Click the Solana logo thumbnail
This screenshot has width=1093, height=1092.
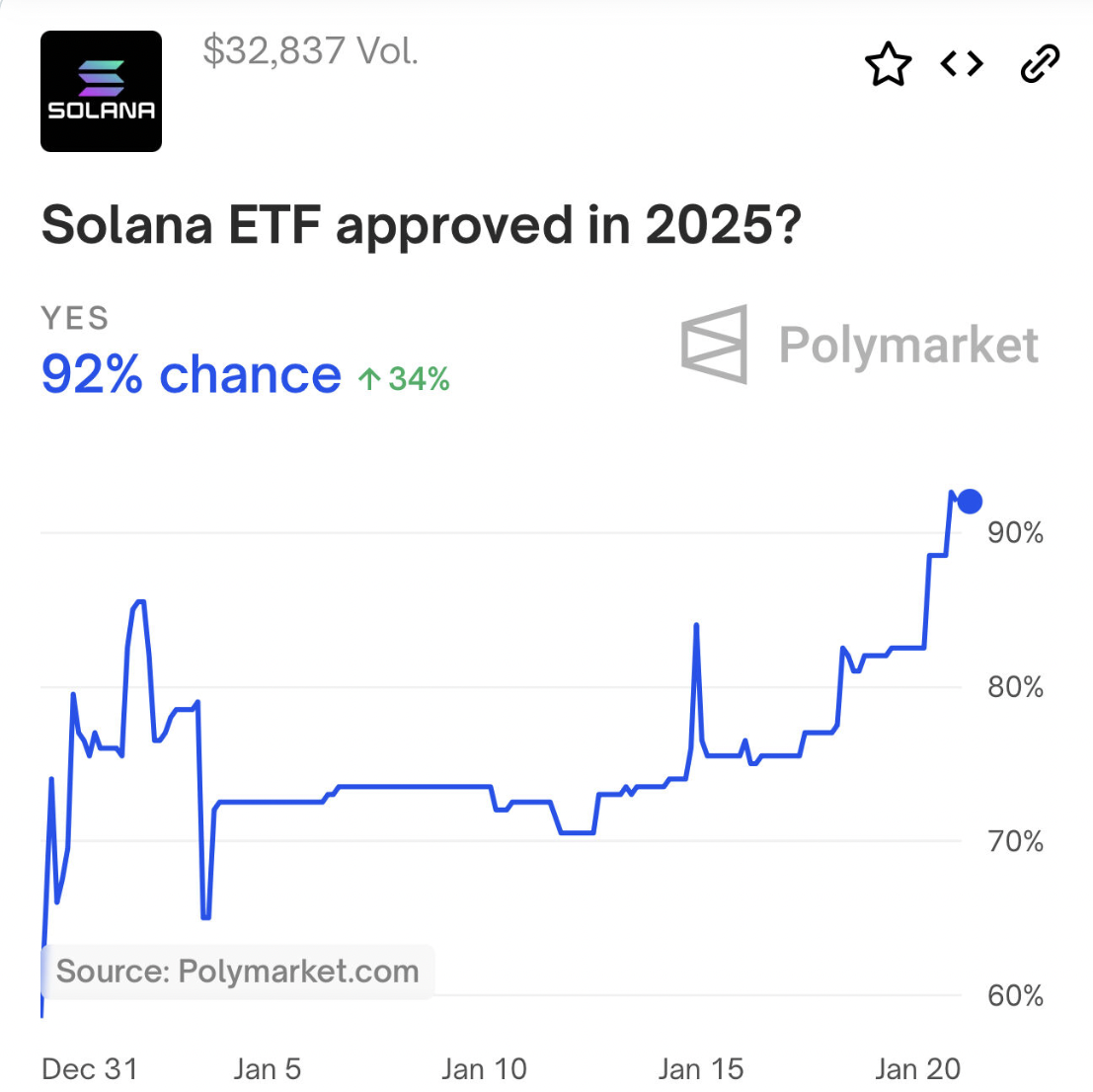tap(101, 91)
